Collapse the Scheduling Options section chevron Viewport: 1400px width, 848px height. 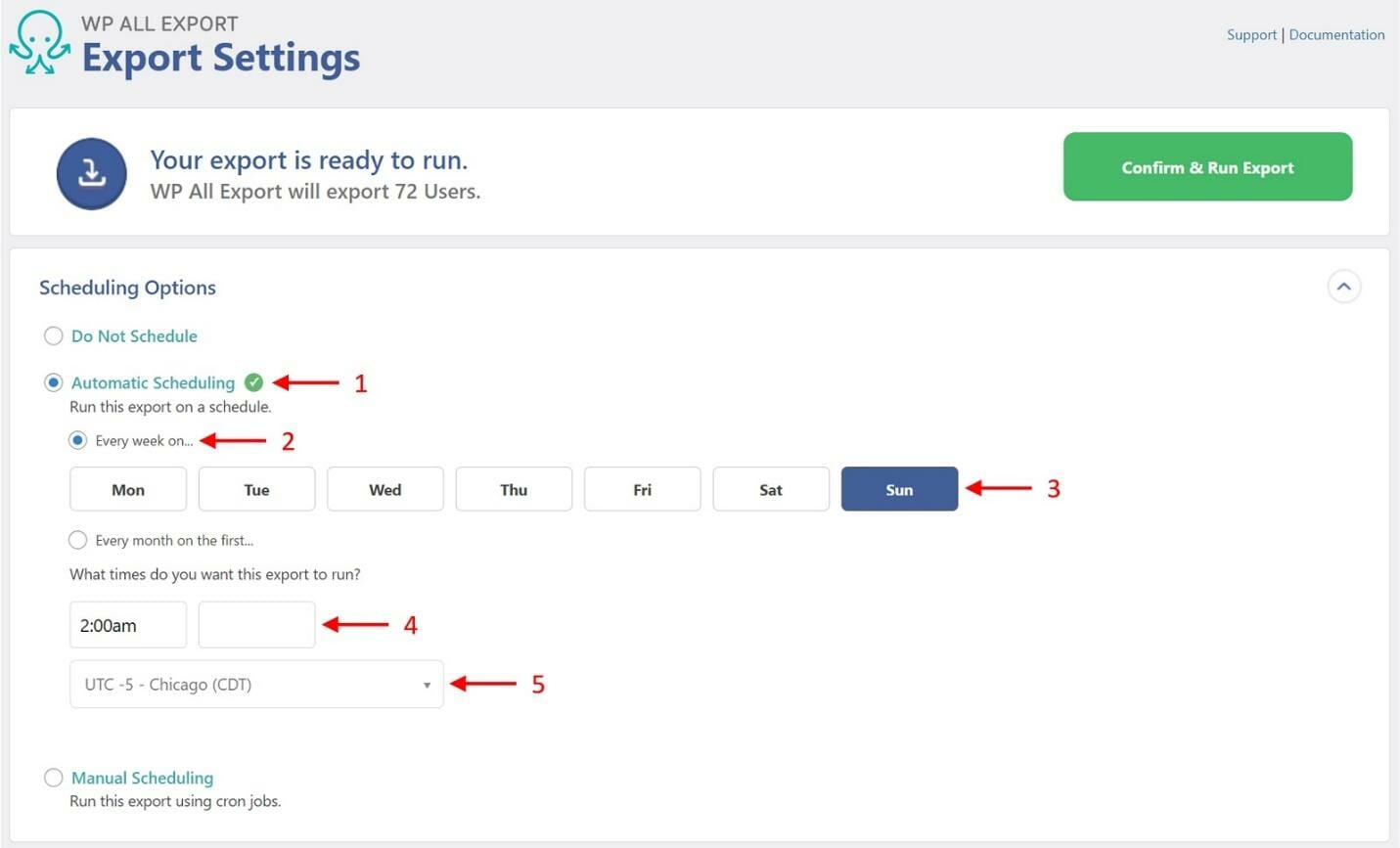tap(1343, 287)
